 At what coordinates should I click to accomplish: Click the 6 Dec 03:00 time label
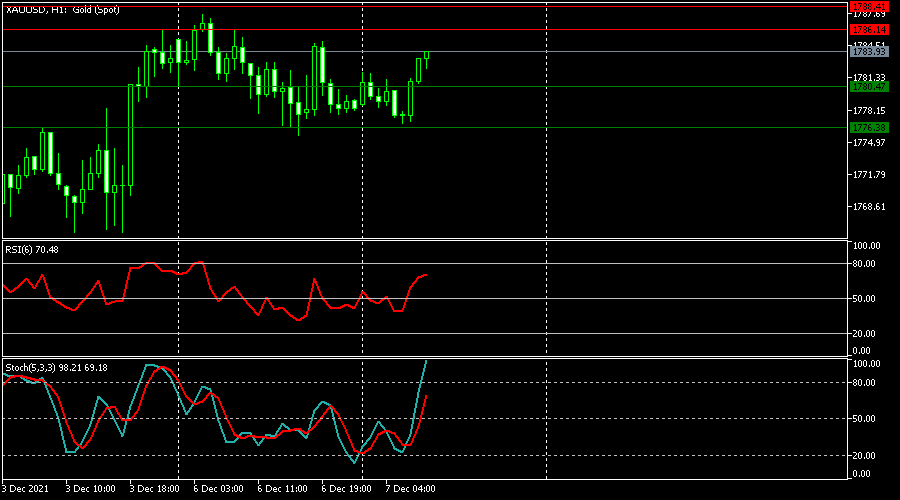click(x=218, y=489)
